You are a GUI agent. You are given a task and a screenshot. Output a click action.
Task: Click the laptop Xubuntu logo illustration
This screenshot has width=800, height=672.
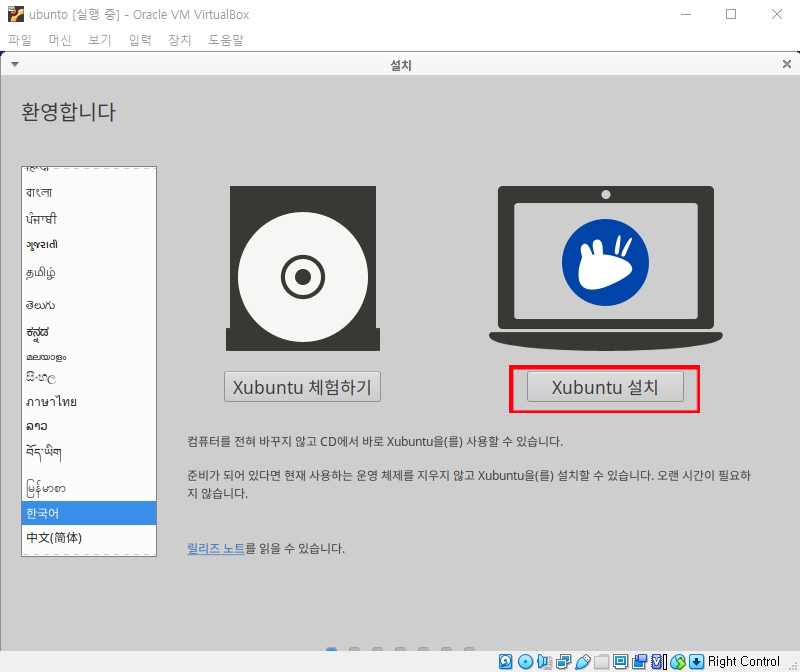[x=606, y=268]
